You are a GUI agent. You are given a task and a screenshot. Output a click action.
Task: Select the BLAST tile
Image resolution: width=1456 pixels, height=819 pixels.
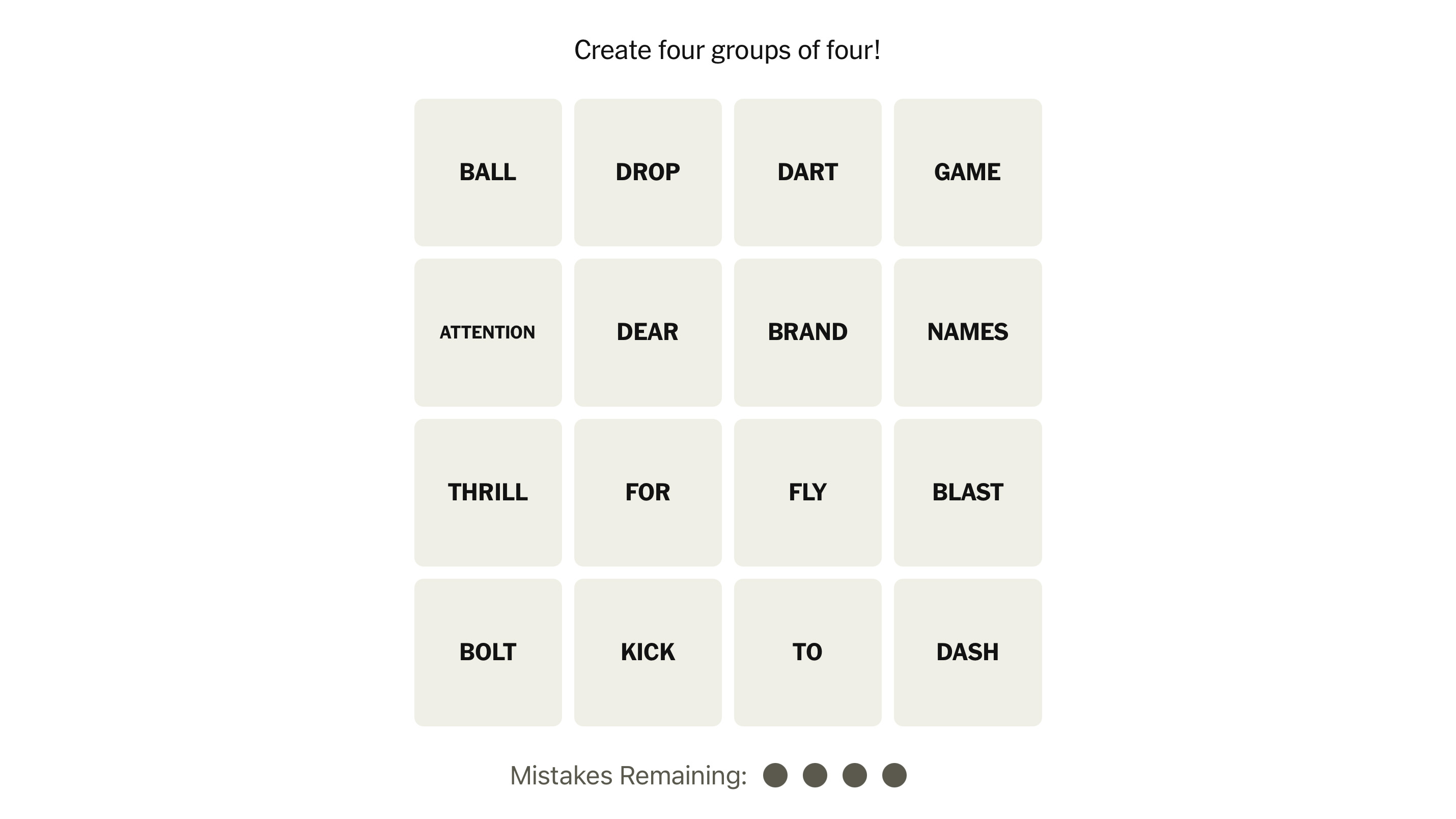[x=967, y=492]
